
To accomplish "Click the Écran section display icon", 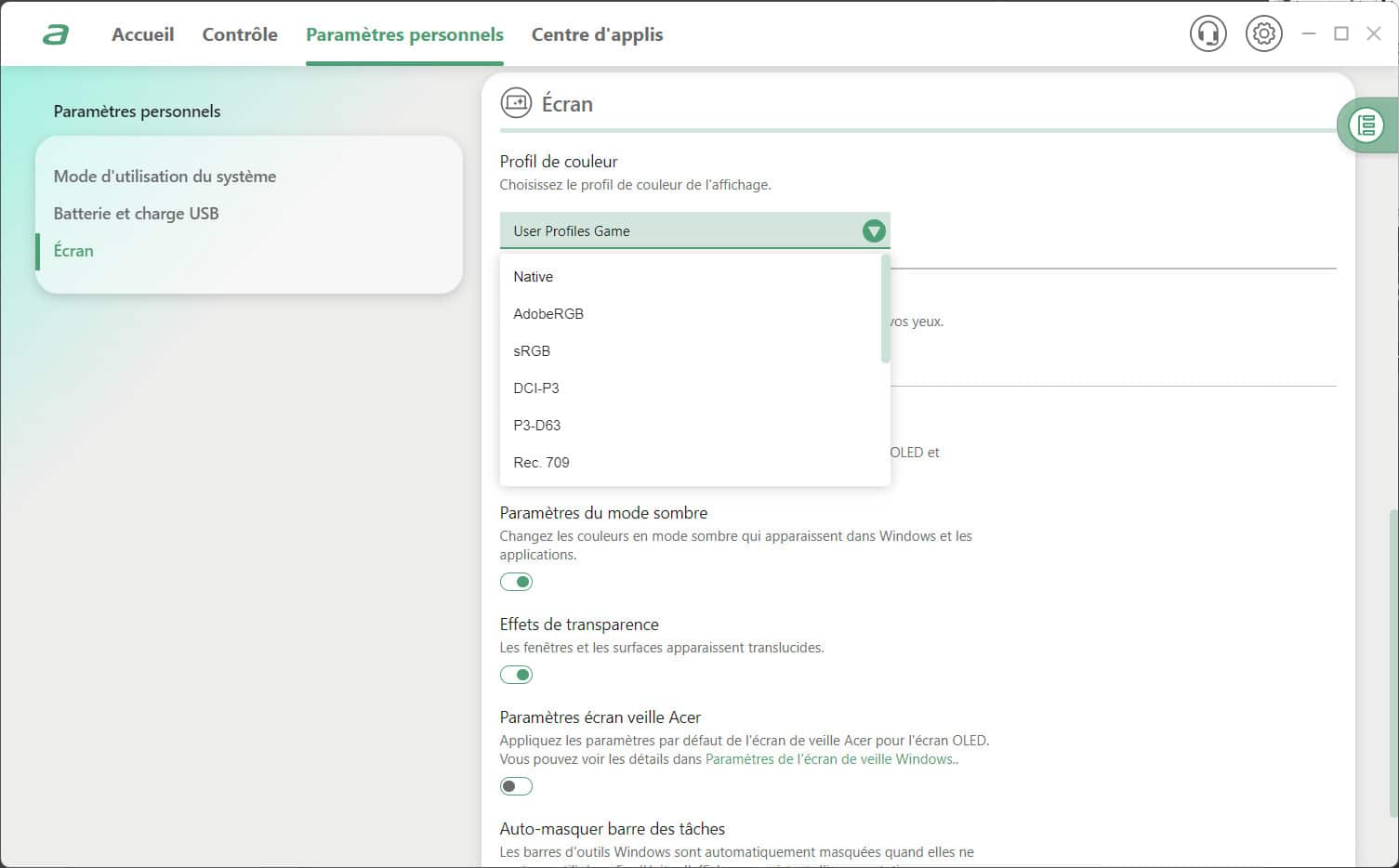I will click(x=516, y=103).
